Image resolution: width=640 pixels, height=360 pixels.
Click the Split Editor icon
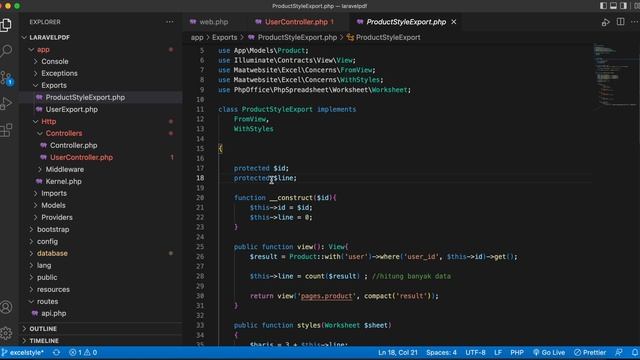coord(620,22)
